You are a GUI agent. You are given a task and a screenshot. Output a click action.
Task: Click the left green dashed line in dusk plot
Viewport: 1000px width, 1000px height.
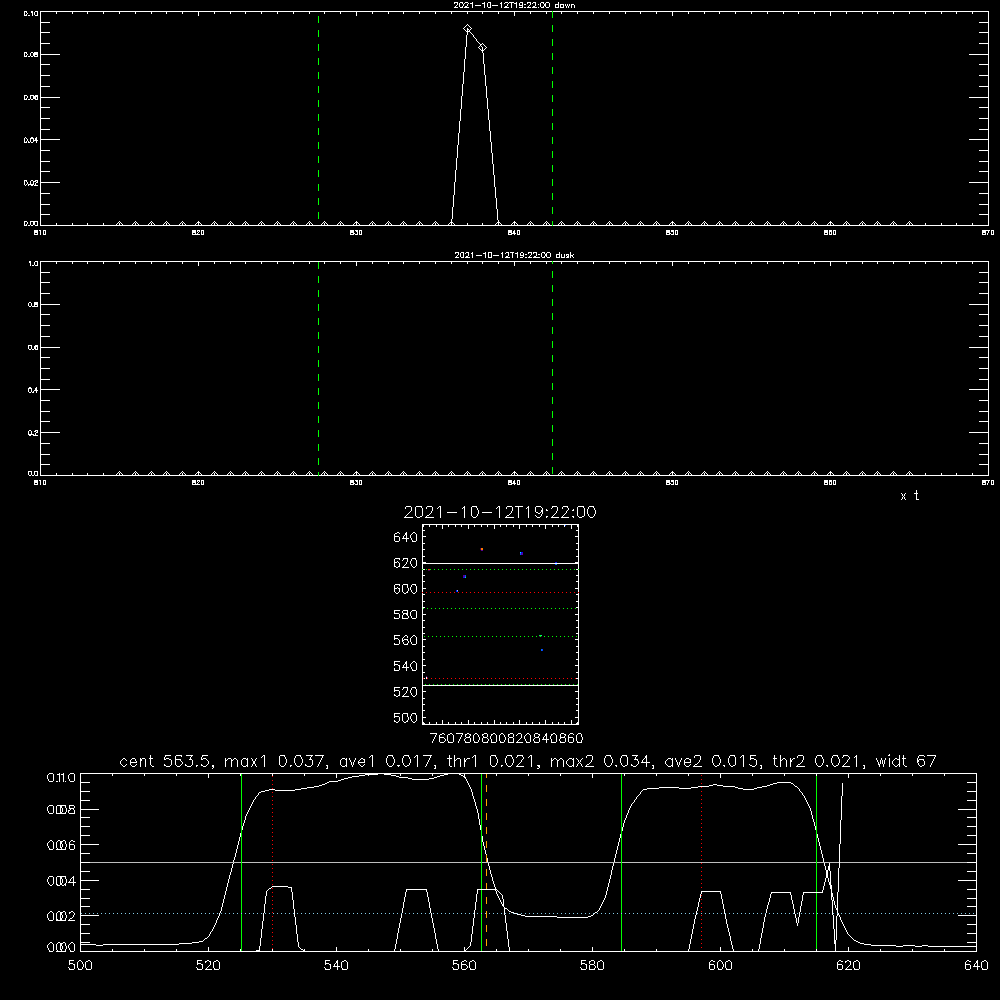pyautogui.click(x=318, y=368)
